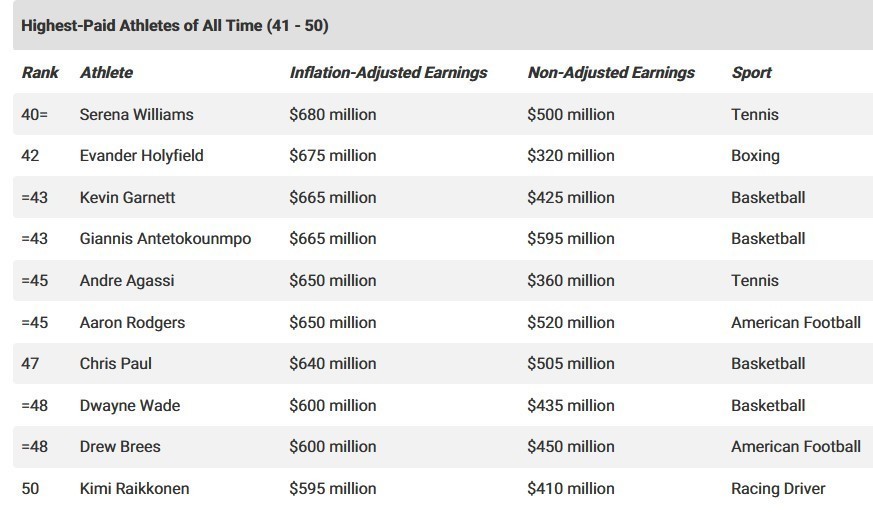
Task: Click the Rank column header
Action: 40,72
